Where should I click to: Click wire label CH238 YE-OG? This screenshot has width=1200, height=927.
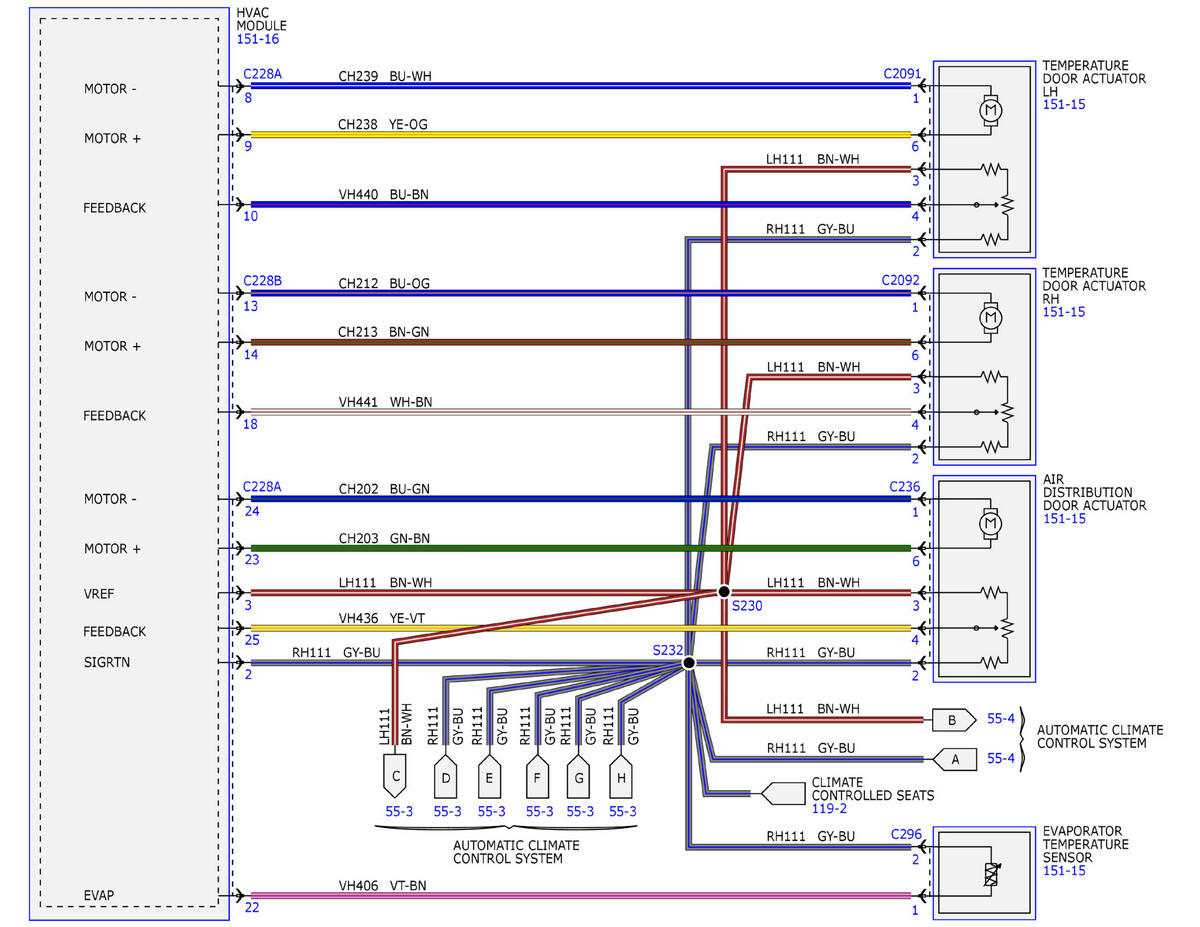click(x=384, y=125)
